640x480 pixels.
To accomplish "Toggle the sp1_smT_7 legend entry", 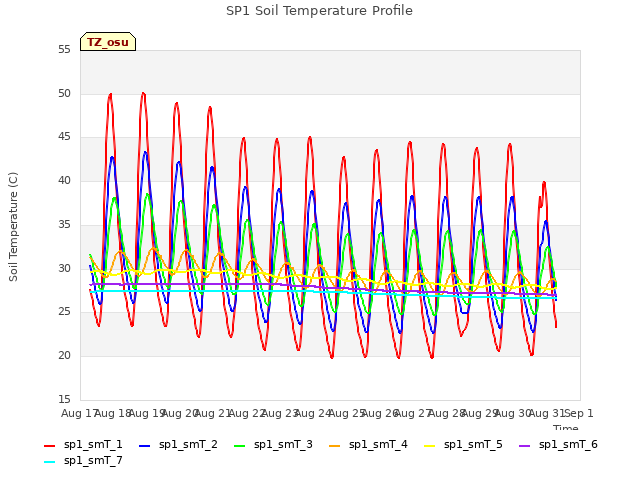I will coord(83,460).
